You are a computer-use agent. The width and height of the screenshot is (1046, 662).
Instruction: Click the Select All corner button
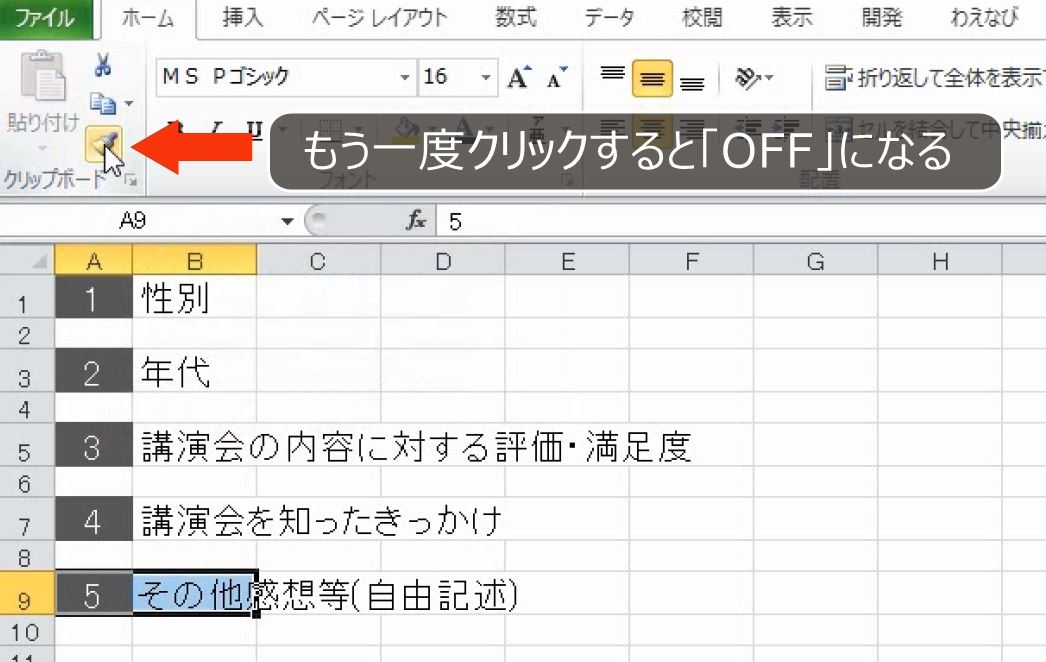(x=27, y=260)
